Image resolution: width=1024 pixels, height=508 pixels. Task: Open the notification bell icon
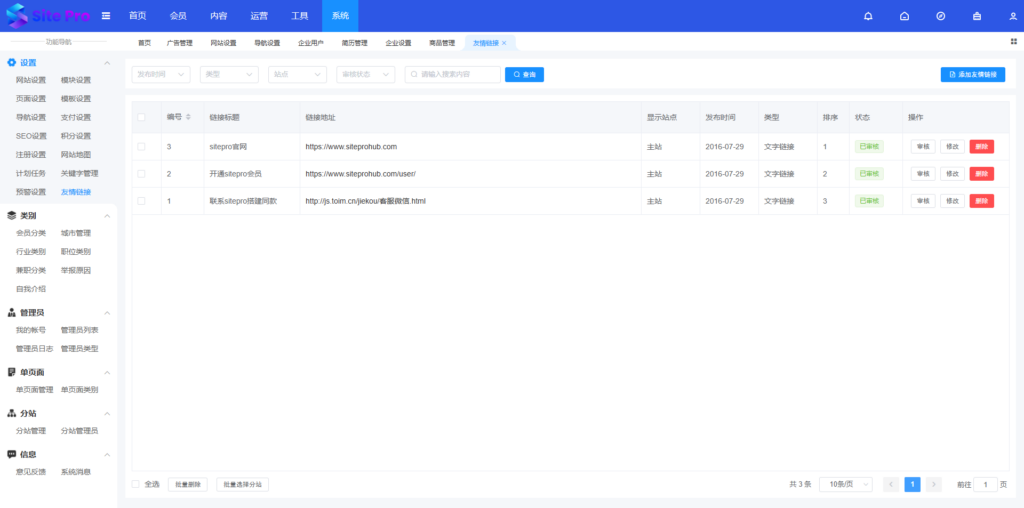868,16
